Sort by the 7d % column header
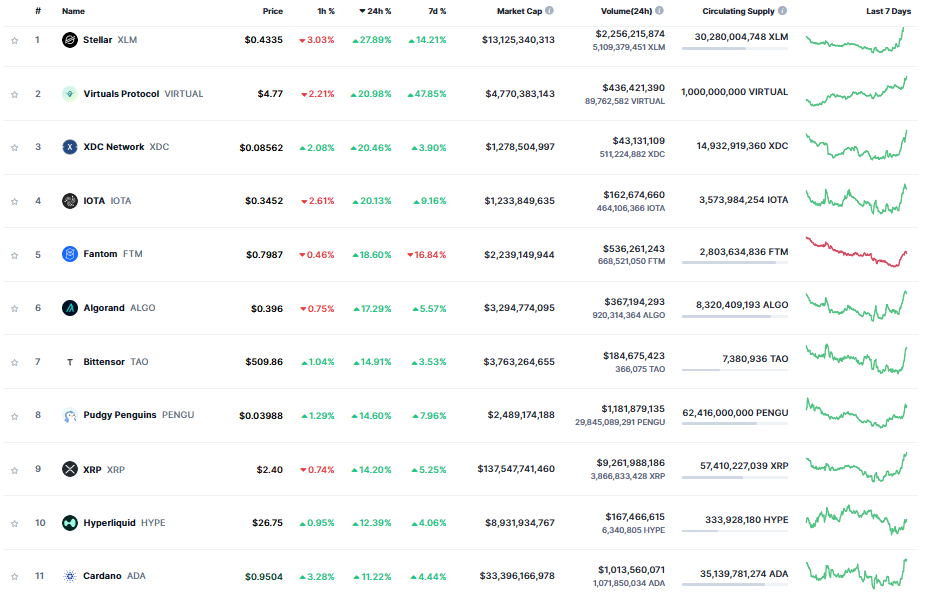 (437, 11)
